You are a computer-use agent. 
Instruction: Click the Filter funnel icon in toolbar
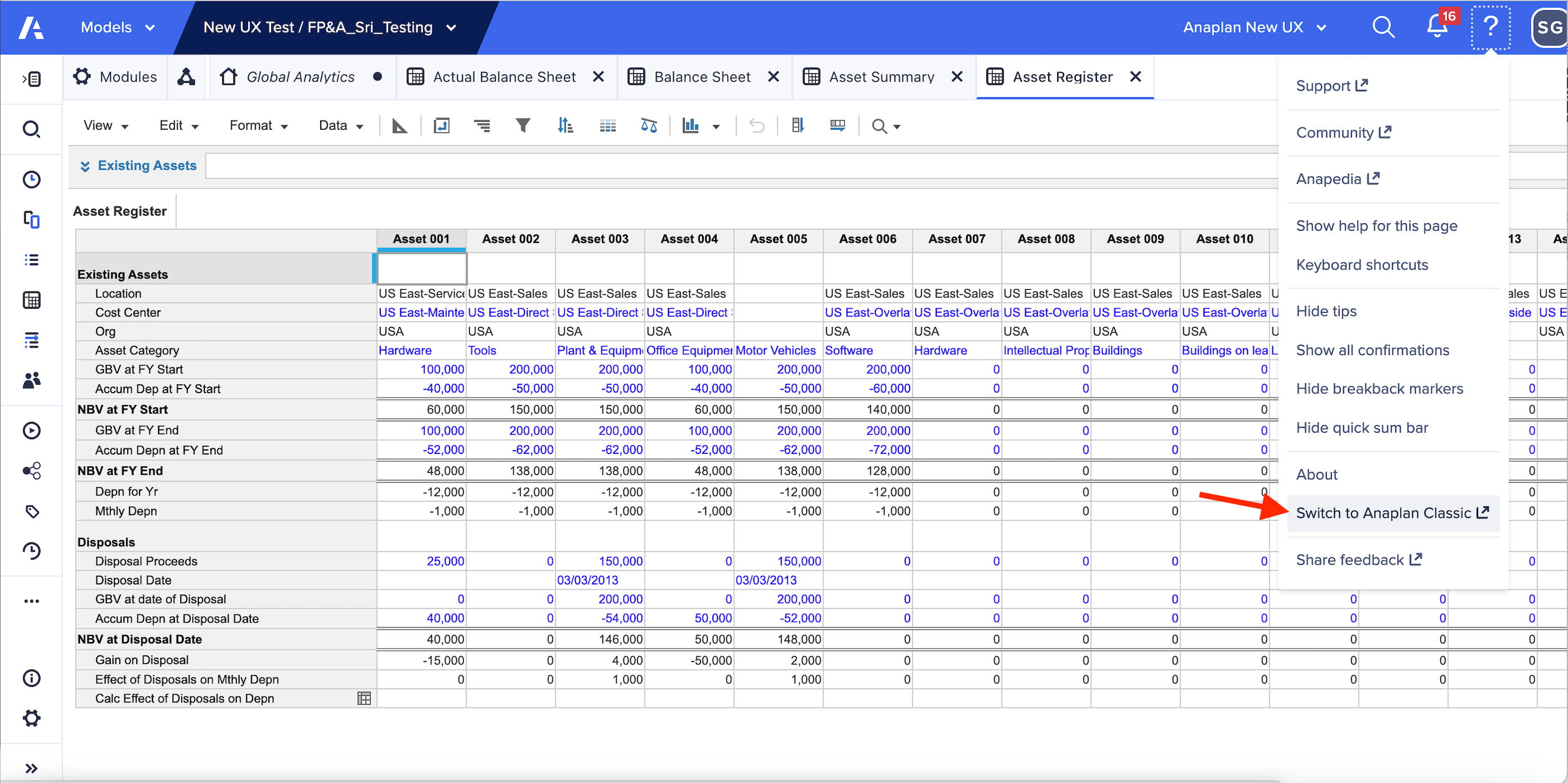[x=522, y=126]
